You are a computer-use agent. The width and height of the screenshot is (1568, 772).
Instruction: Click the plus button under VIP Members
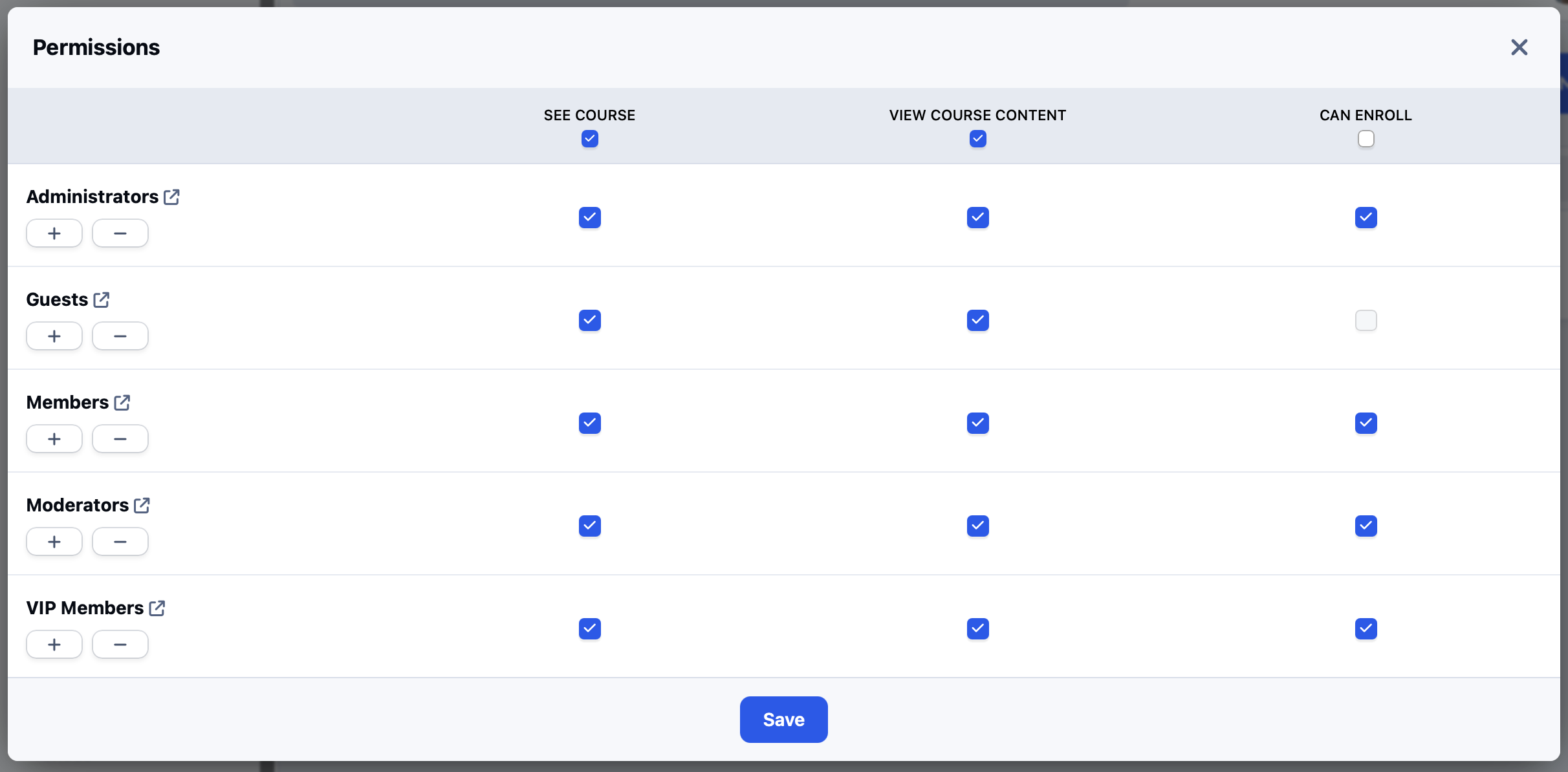54,645
